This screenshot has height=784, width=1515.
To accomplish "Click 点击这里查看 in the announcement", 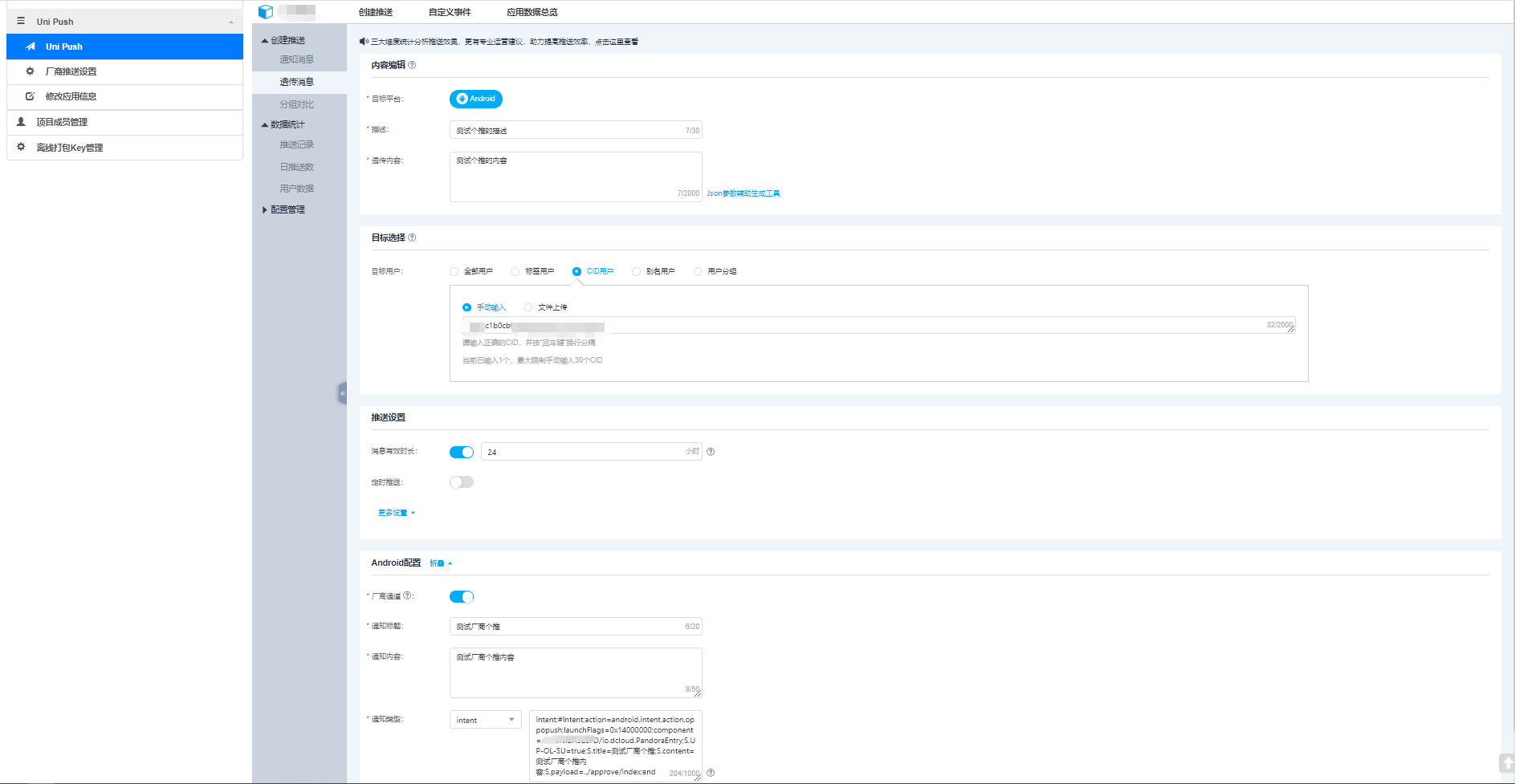I will click(617, 42).
